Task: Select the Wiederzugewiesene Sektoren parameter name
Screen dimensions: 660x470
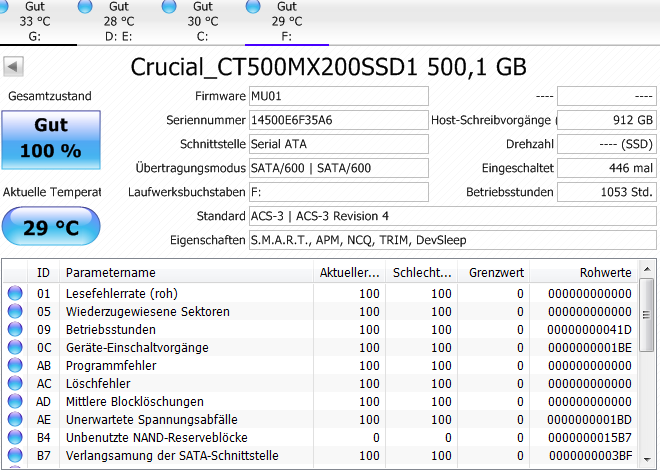Action: pos(148,311)
